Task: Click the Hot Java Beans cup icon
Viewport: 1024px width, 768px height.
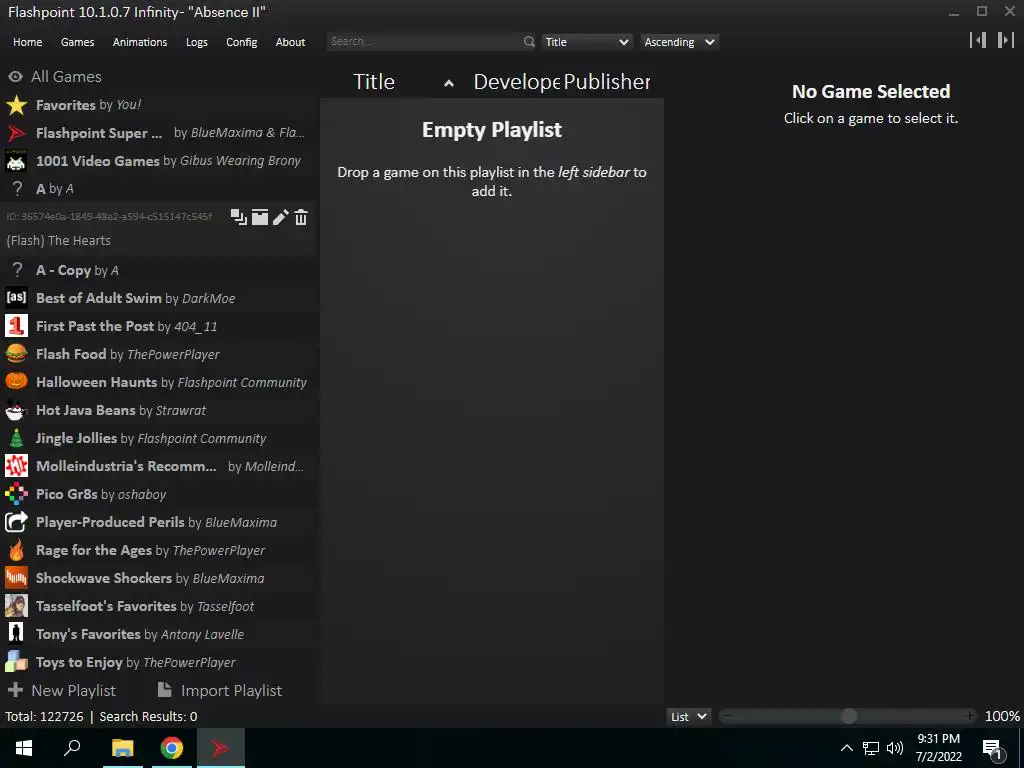Action: 16,410
